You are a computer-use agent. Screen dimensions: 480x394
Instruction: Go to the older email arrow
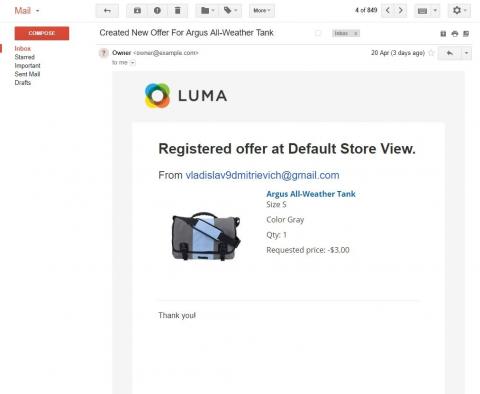point(401,11)
